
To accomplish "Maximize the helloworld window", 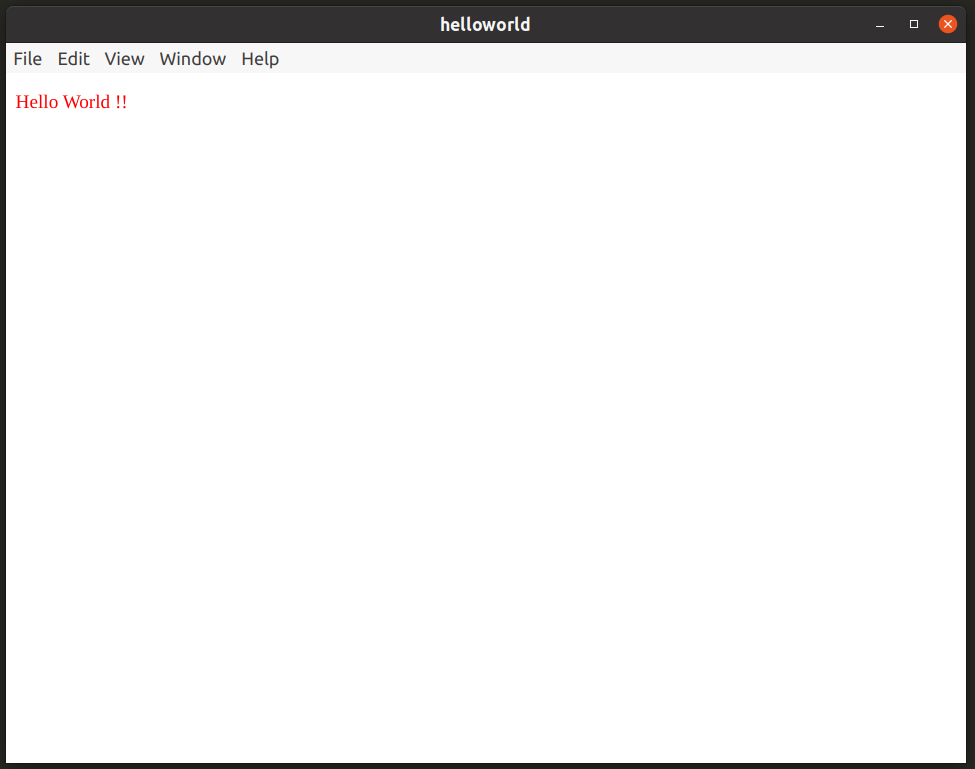I will tap(914, 24).
